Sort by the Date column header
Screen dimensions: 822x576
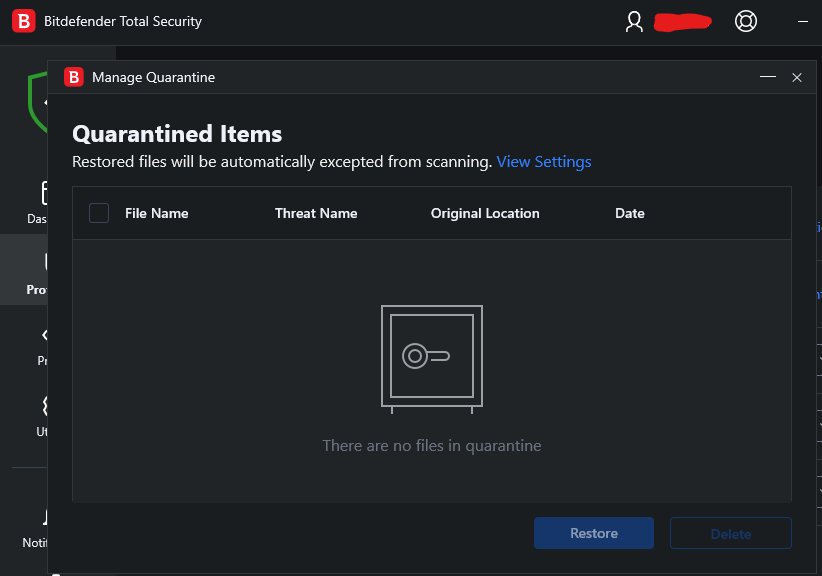point(630,213)
